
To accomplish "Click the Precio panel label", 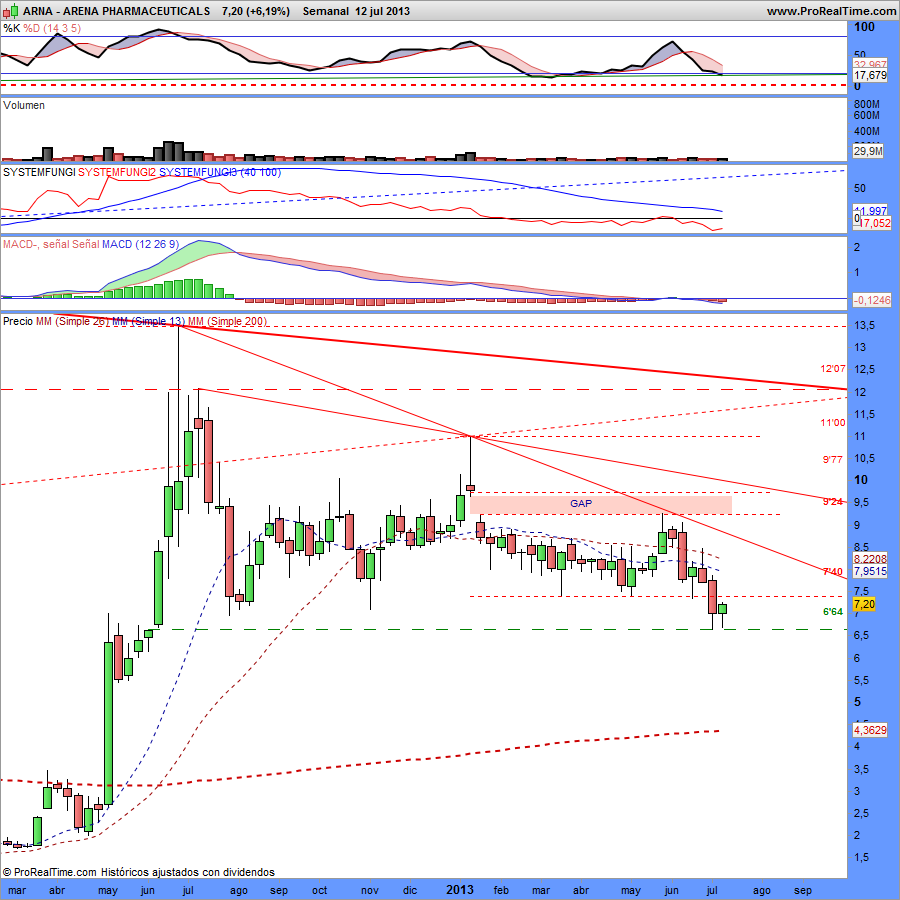I will click(x=18, y=321).
